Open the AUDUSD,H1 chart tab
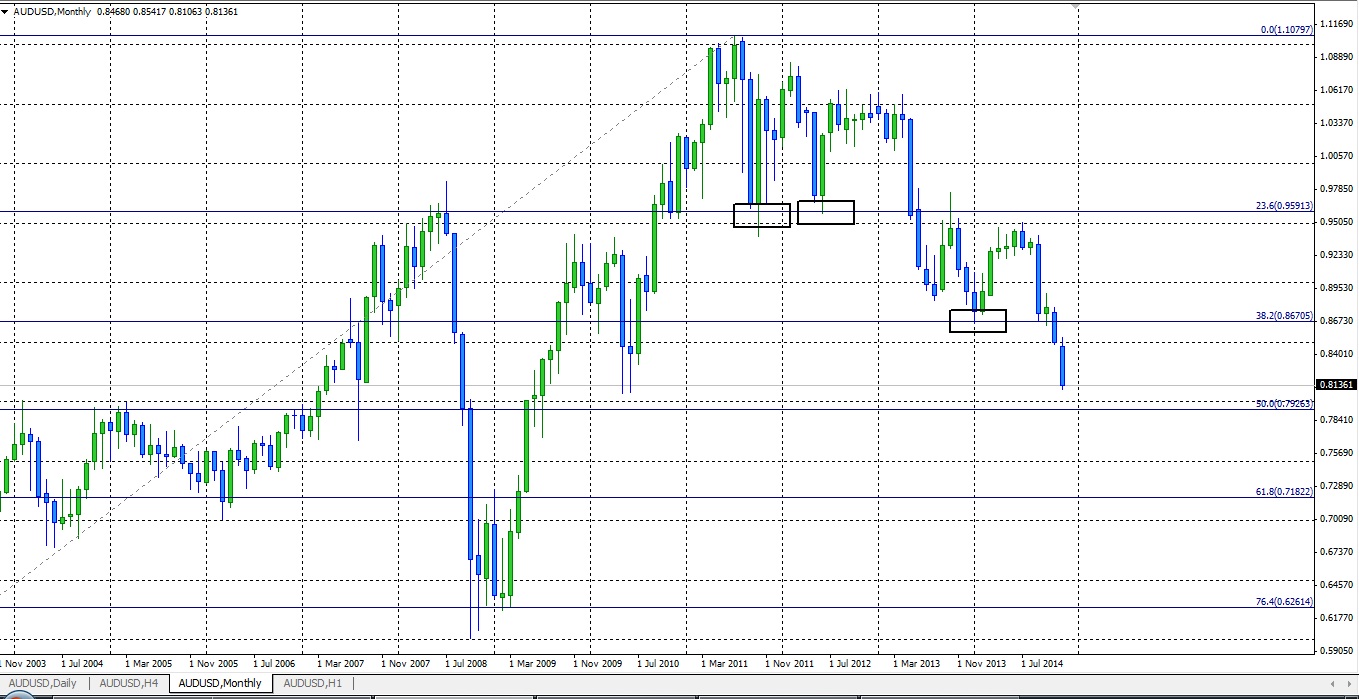1359x699 pixels. [x=313, y=683]
